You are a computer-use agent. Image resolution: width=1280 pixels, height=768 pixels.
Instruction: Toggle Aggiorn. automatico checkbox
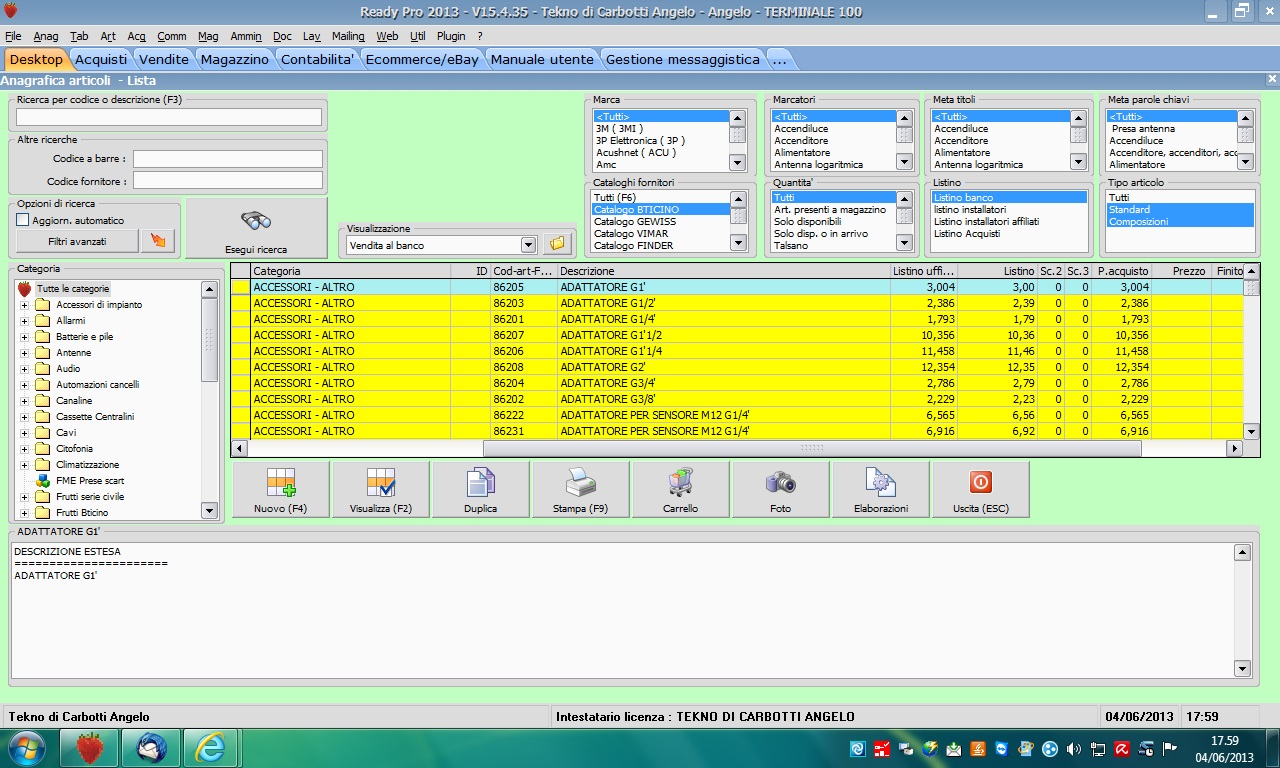23,220
